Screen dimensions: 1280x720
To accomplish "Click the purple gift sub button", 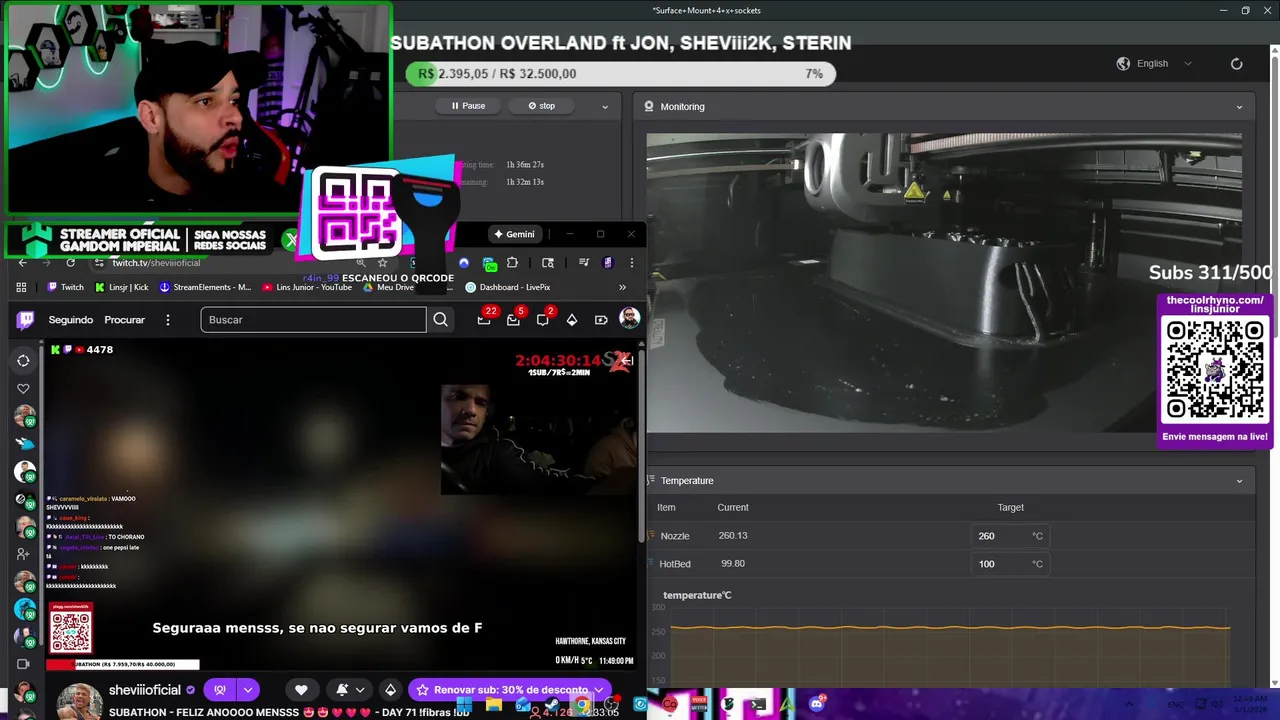I will (220, 690).
